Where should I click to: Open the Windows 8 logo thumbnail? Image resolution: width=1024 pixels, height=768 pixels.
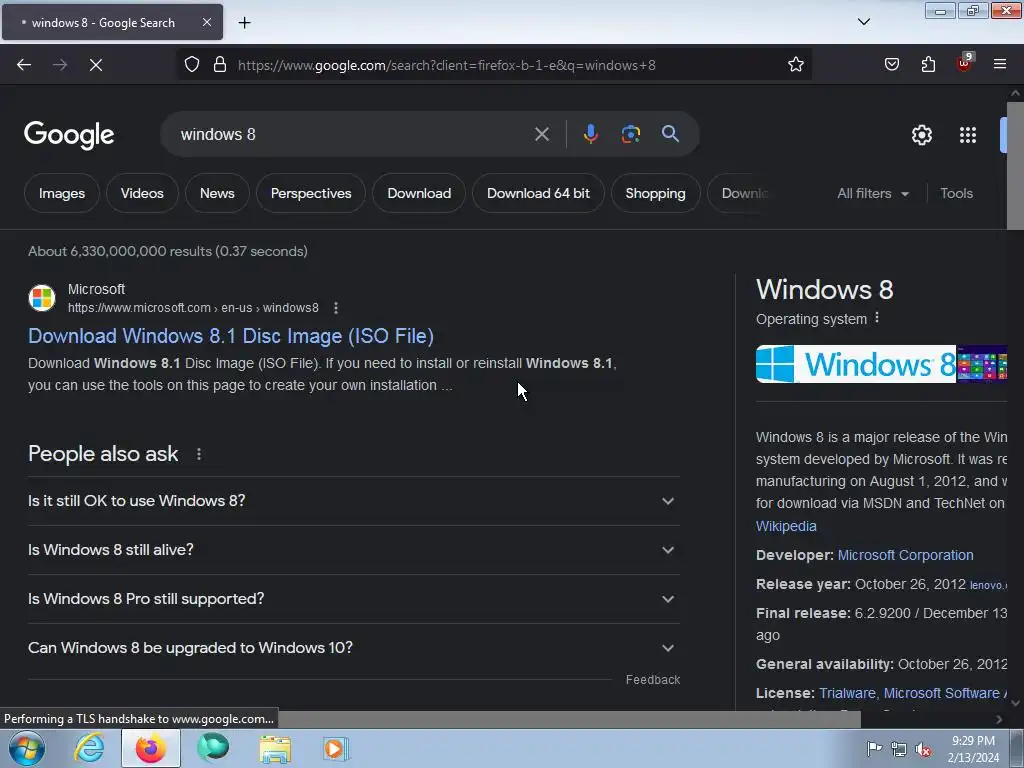(x=856, y=364)
